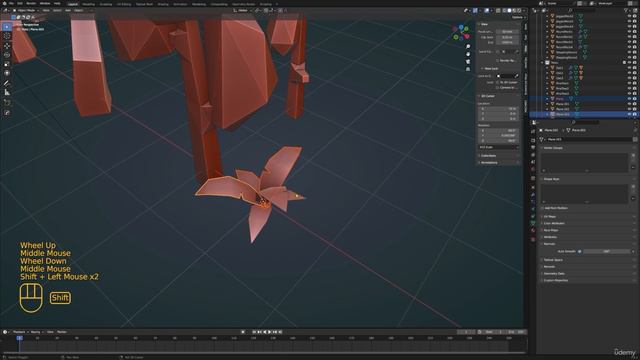Open the Material properties tab icon
This screenshot has height=360, width=640.
pyautogui.click(x=533, y=231)
